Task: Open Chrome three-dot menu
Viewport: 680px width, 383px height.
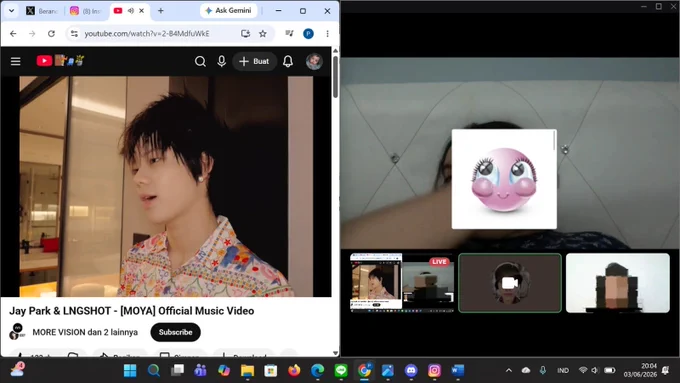Action: (327, 33)
